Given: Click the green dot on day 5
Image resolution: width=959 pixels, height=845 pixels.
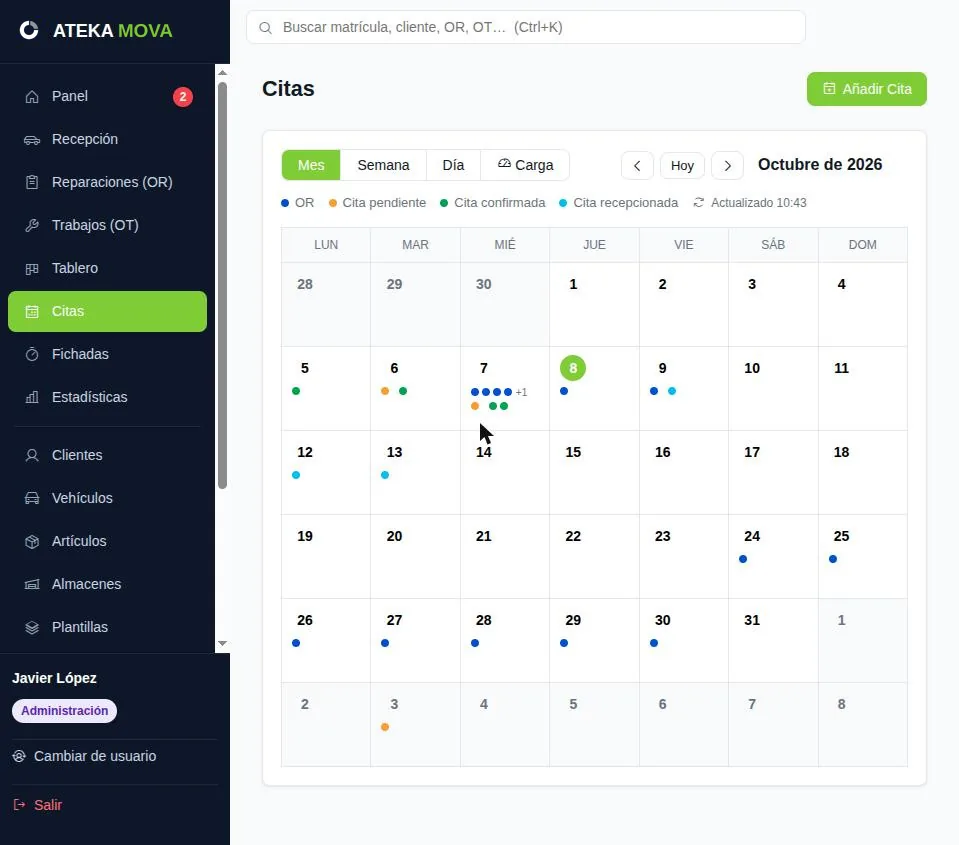Looking at the screenshot, I should click(x=296, y=391).
